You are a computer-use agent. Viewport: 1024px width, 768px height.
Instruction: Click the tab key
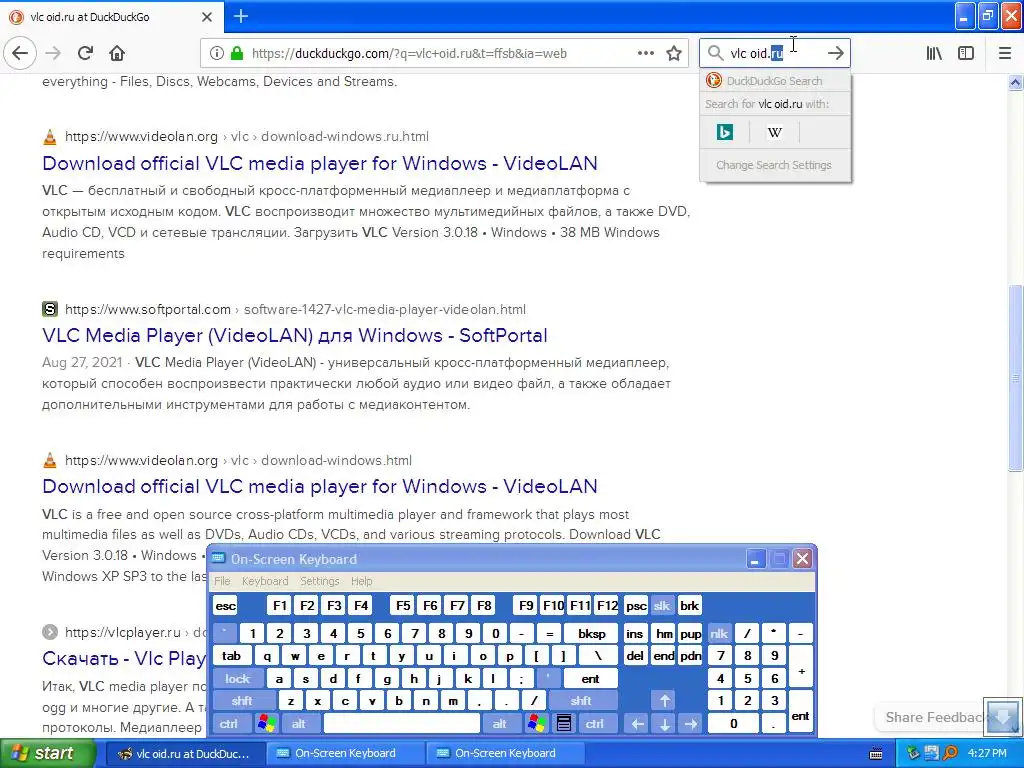pos(231,656)
